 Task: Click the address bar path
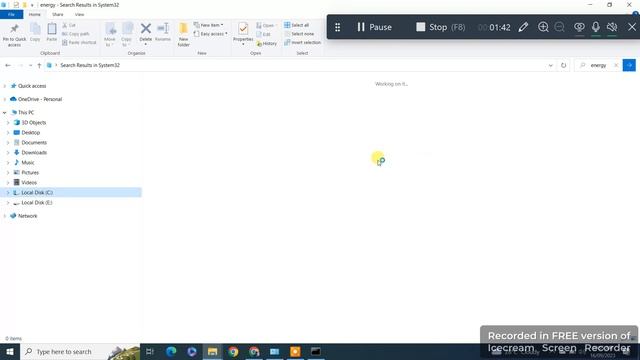90,65
